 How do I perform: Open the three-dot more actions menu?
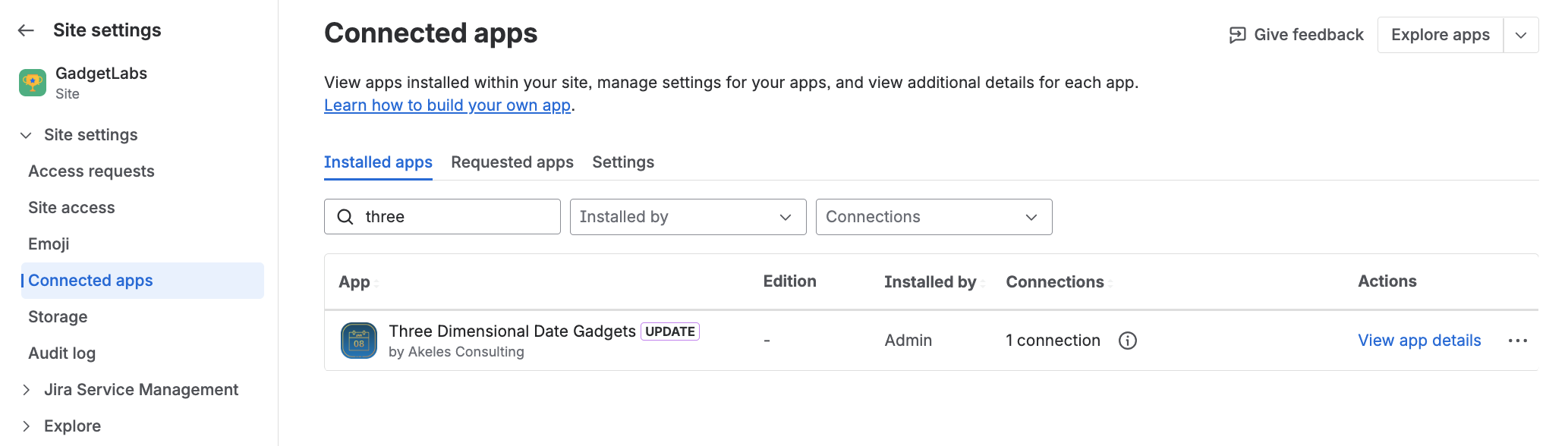(x=1517, y=341)
